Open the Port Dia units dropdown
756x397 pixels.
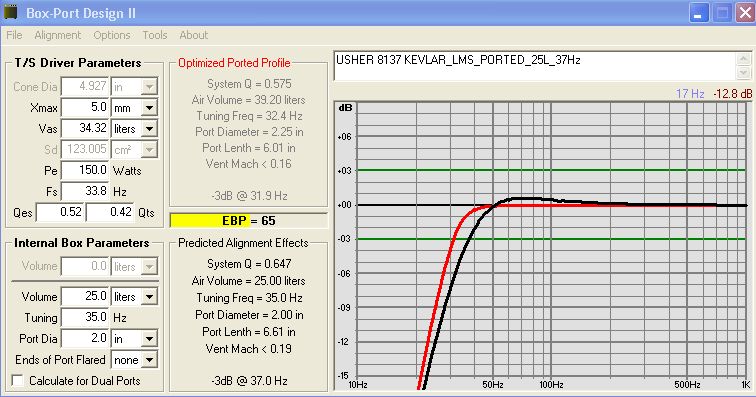[149, 339]
